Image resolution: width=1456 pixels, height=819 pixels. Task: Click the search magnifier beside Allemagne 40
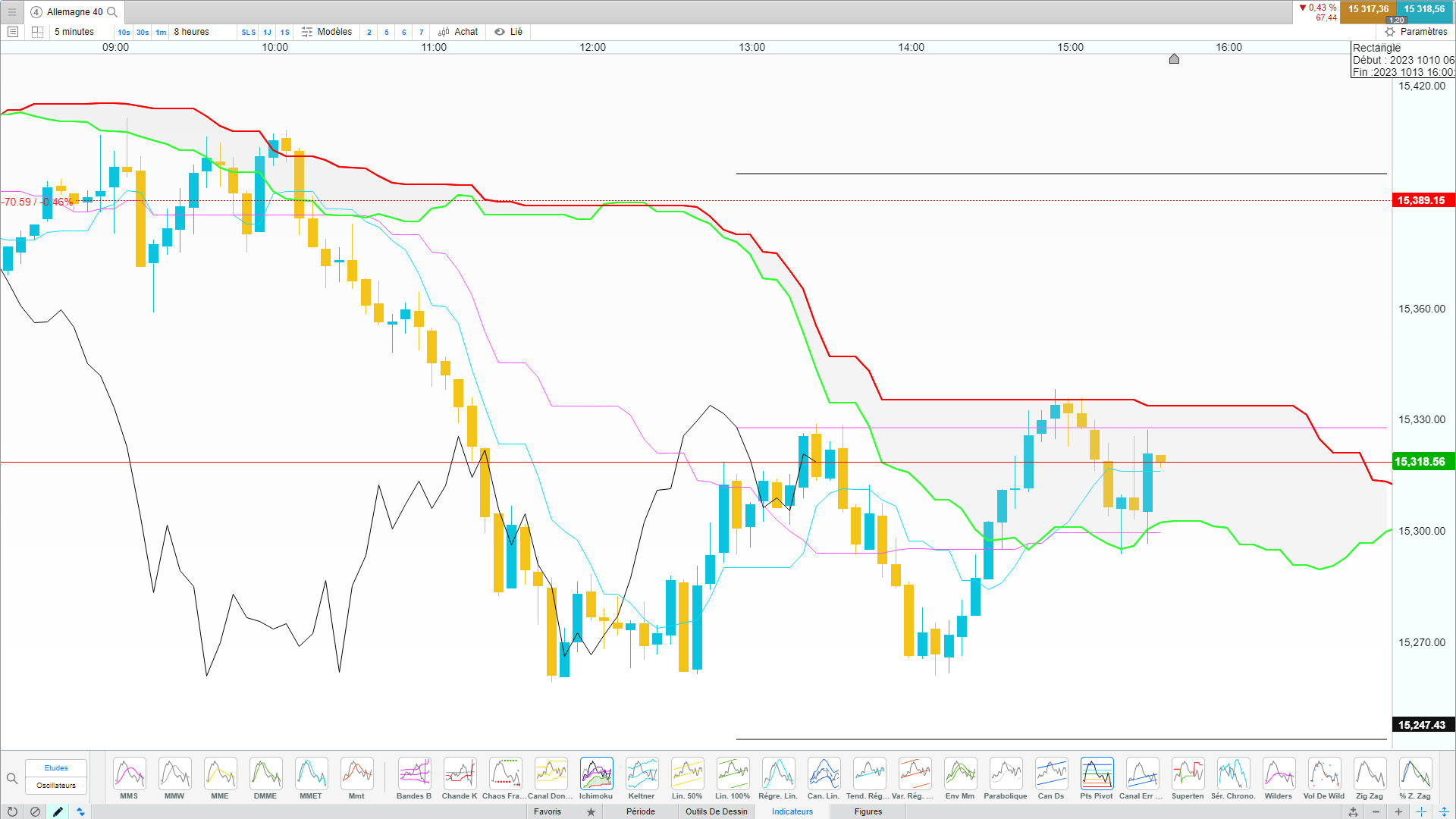(x=112, y=12)
